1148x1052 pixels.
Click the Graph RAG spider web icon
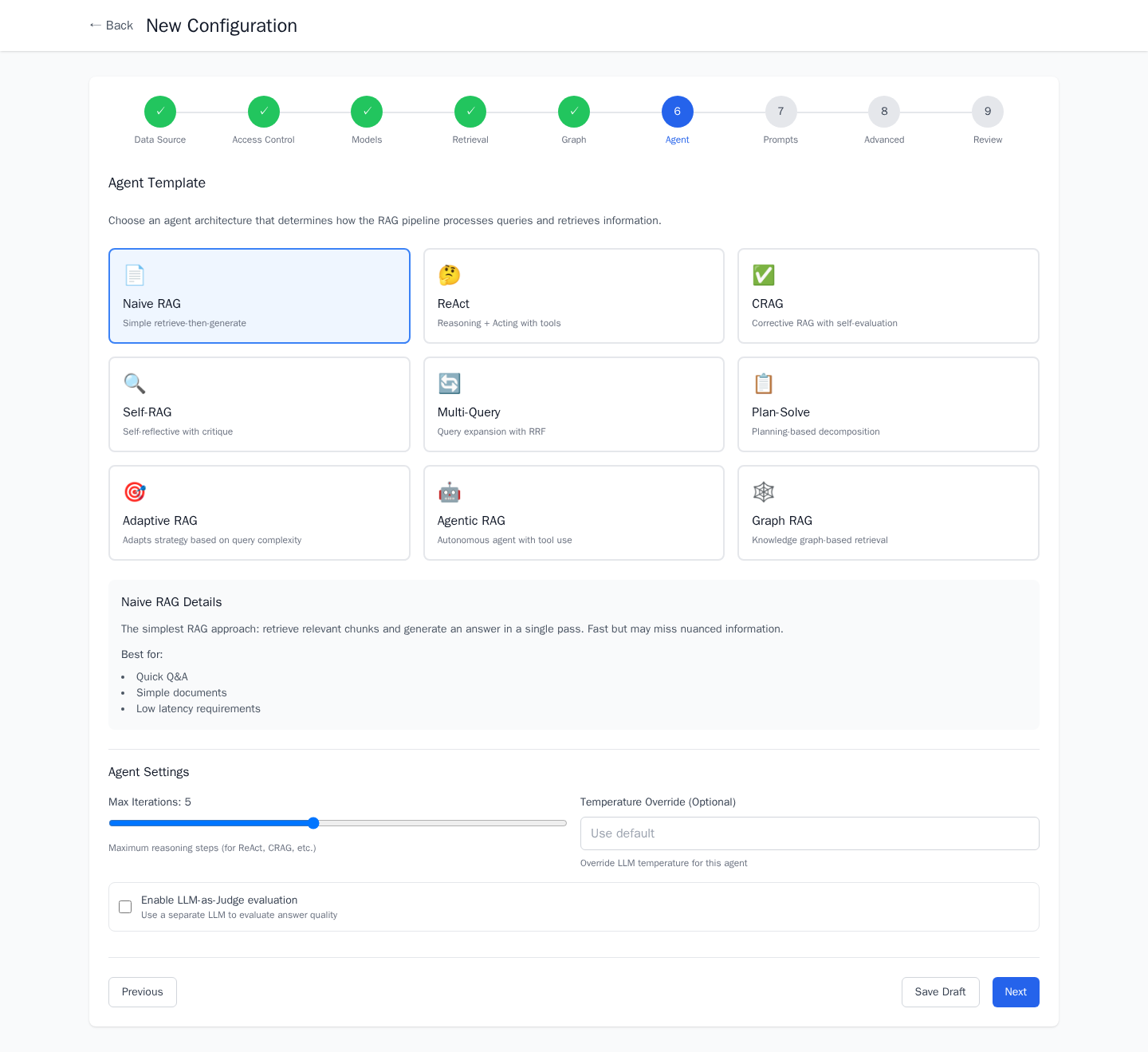[x=764, y=492]
